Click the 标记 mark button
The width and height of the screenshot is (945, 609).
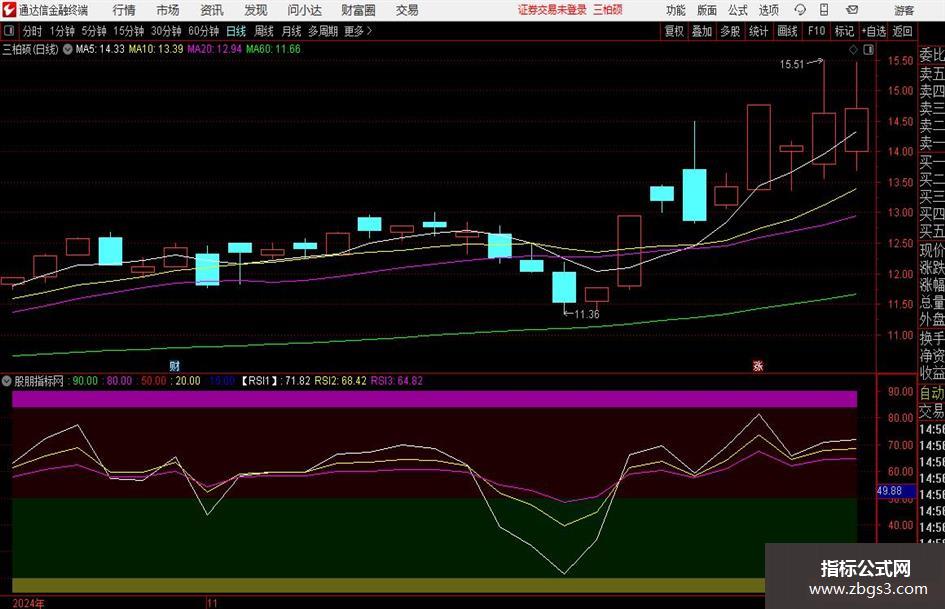pos(844,31)
